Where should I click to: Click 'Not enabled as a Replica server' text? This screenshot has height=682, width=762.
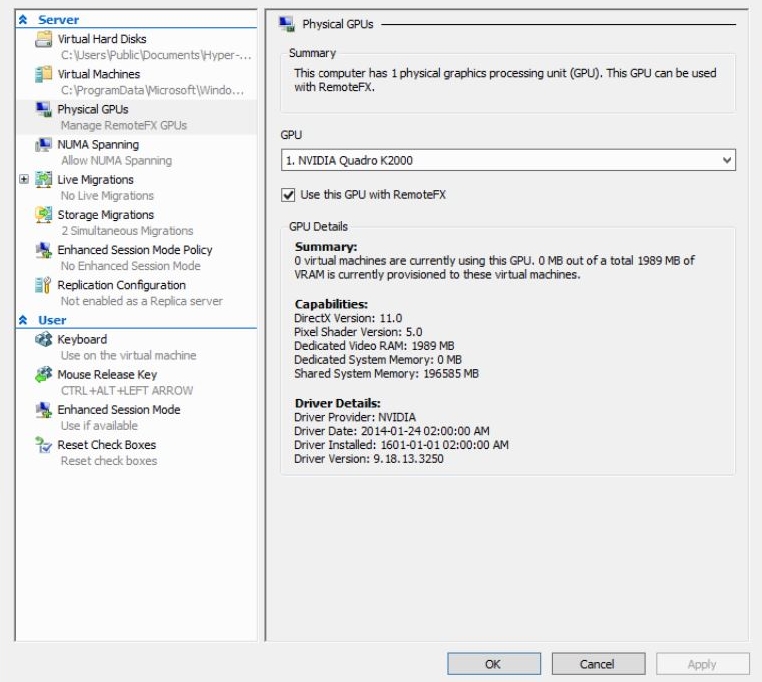(x=142, y=301)
